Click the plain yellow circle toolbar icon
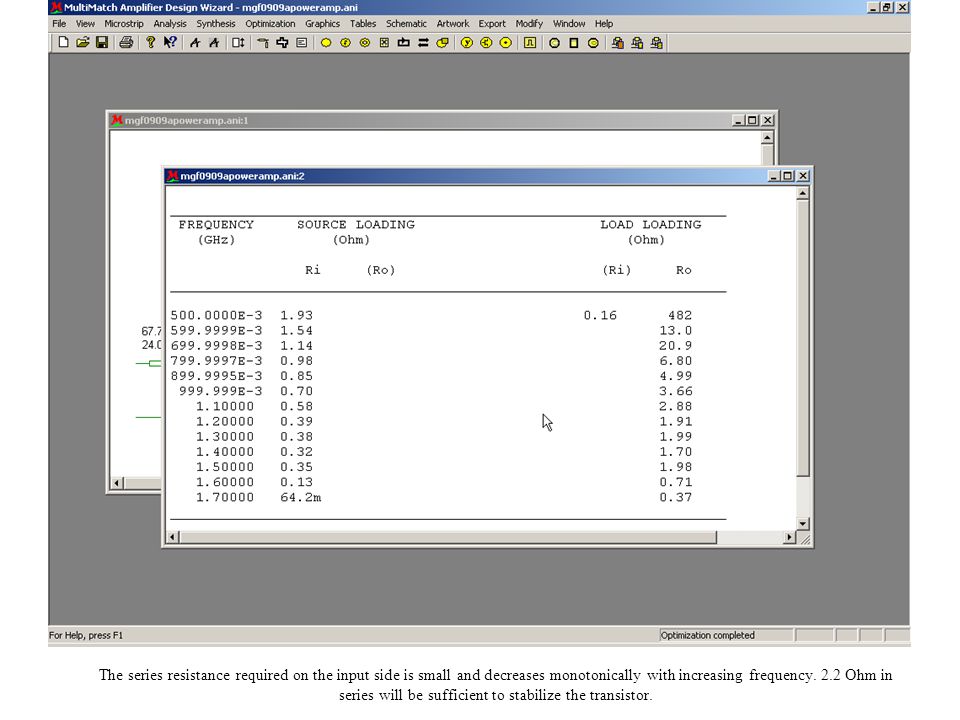The width and height of the screenshot is (960, 720). 326,43
